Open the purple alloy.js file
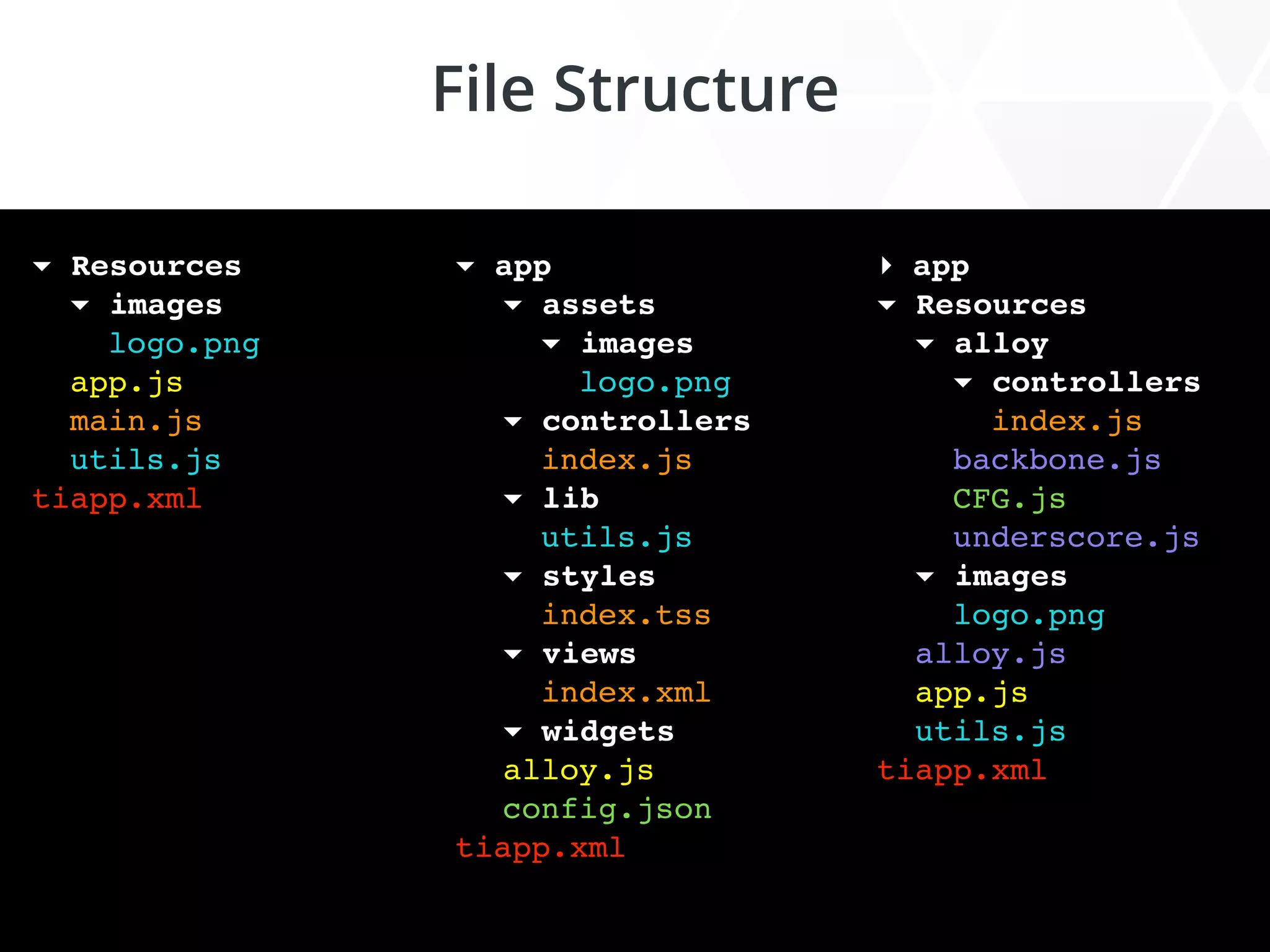This screenshot has width=1270, height=952. coord(990,654)
